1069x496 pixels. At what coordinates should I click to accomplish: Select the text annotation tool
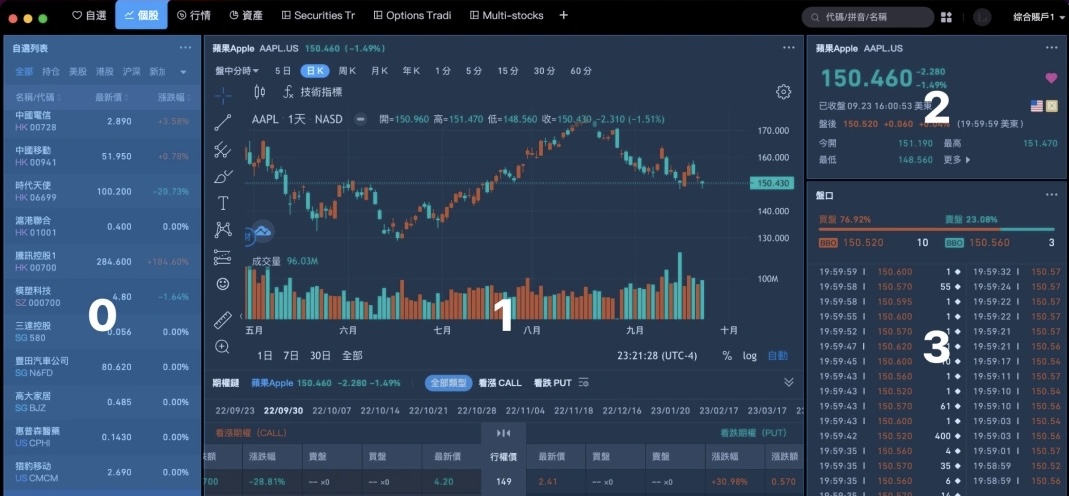click(x=222, y=203)
